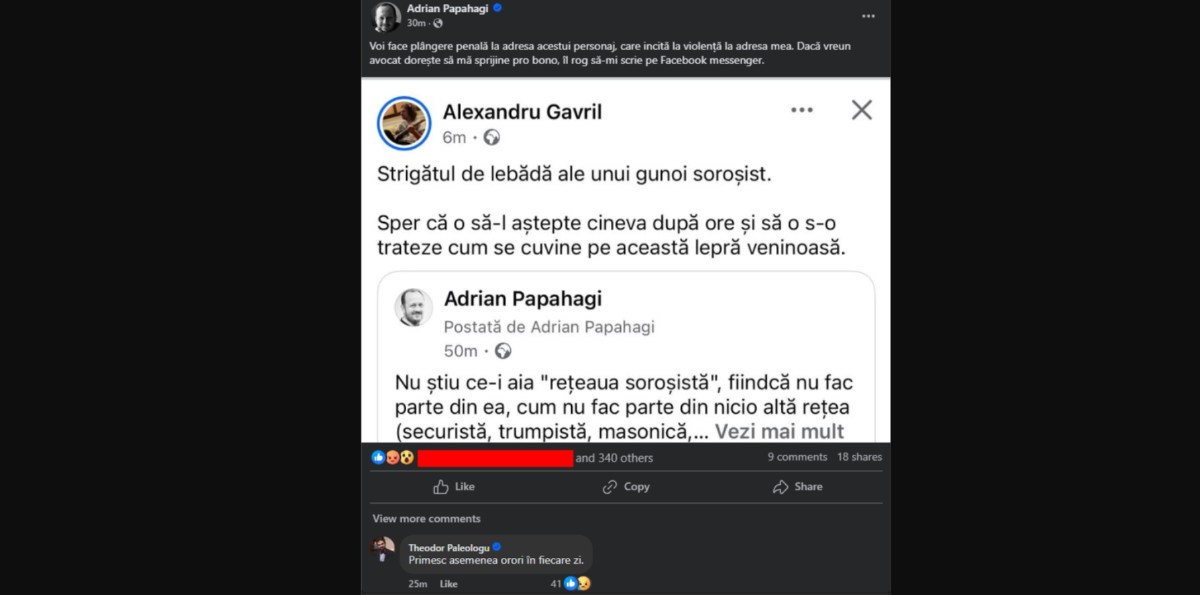
Task: Open the reaction emoji summary icons
Action: pos(392,457)
